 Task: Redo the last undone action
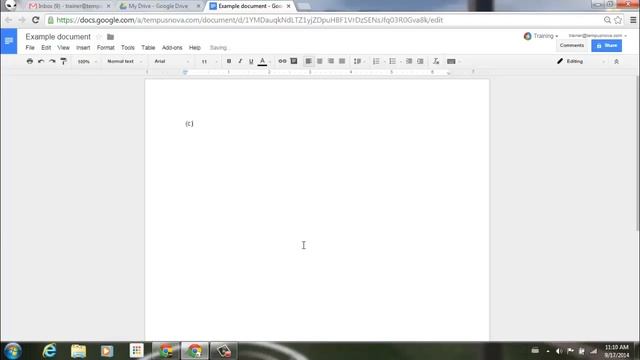pos(52,61)
